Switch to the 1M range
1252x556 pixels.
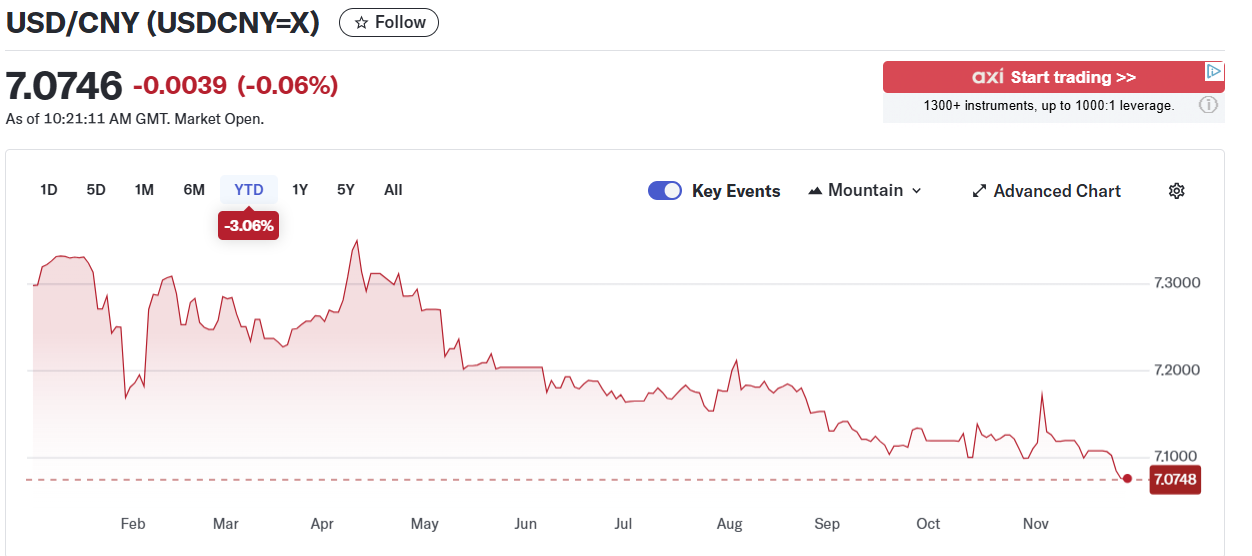144,190
